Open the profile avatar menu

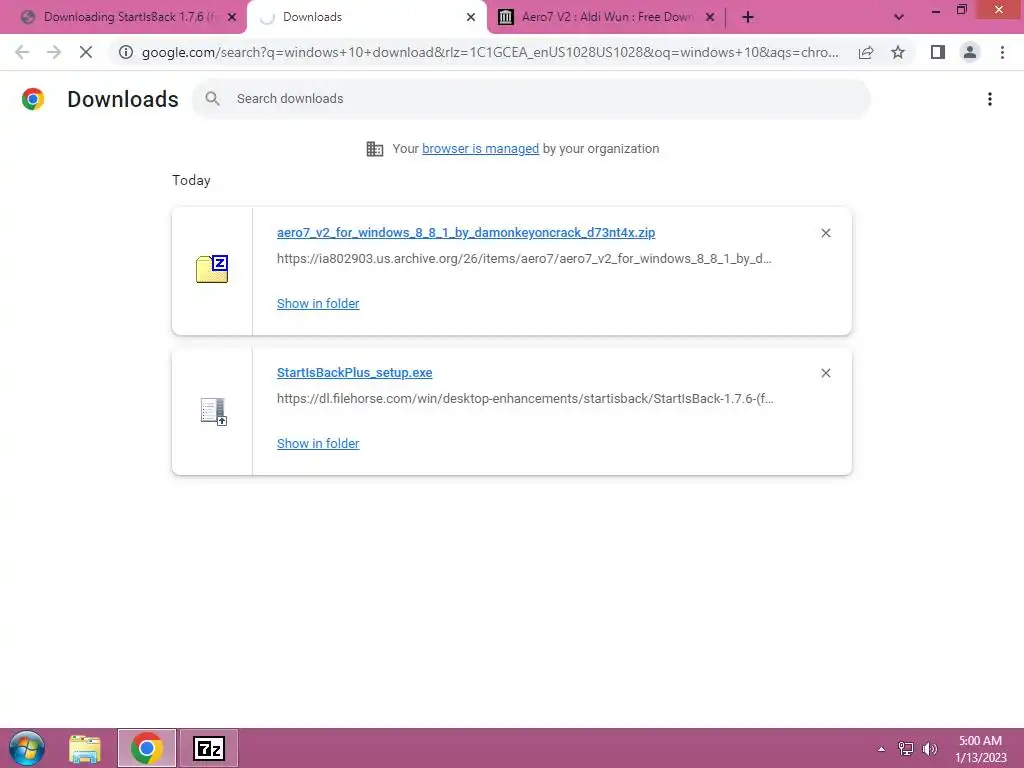970,52
